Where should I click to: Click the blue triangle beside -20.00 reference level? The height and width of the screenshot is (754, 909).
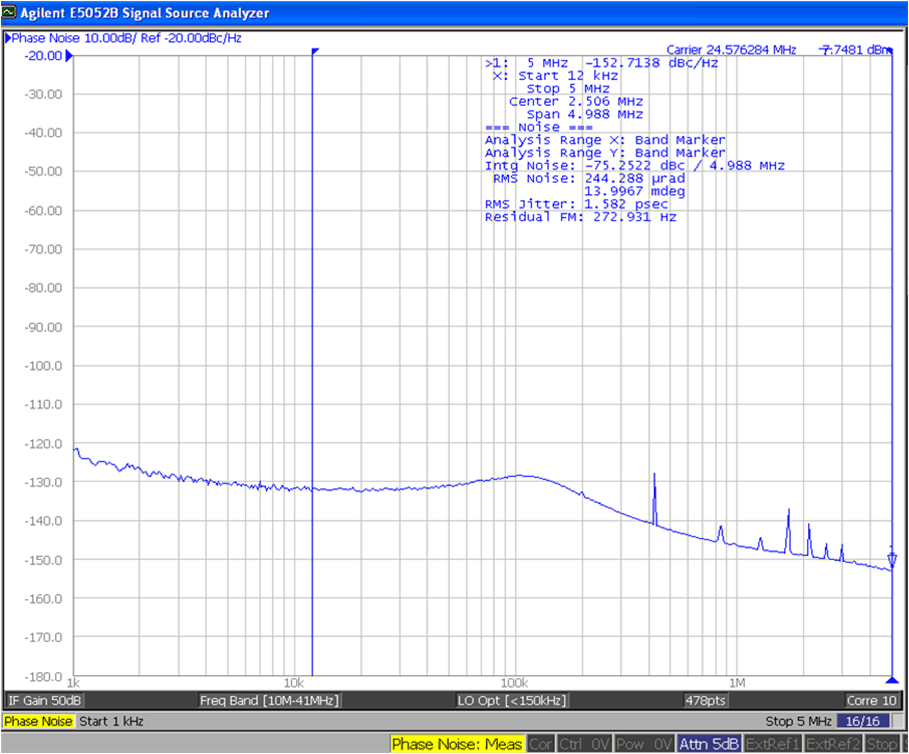click(68, 56)
